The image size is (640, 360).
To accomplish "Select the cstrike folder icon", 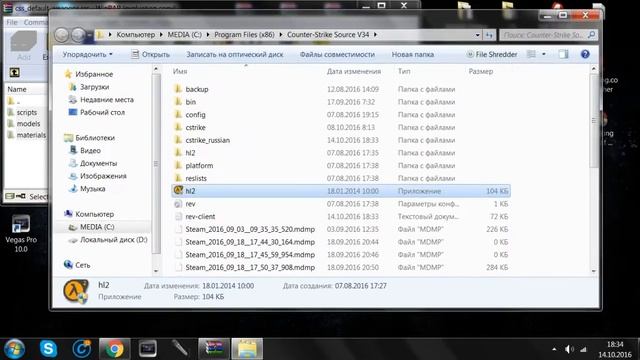I will click(178, 127).
